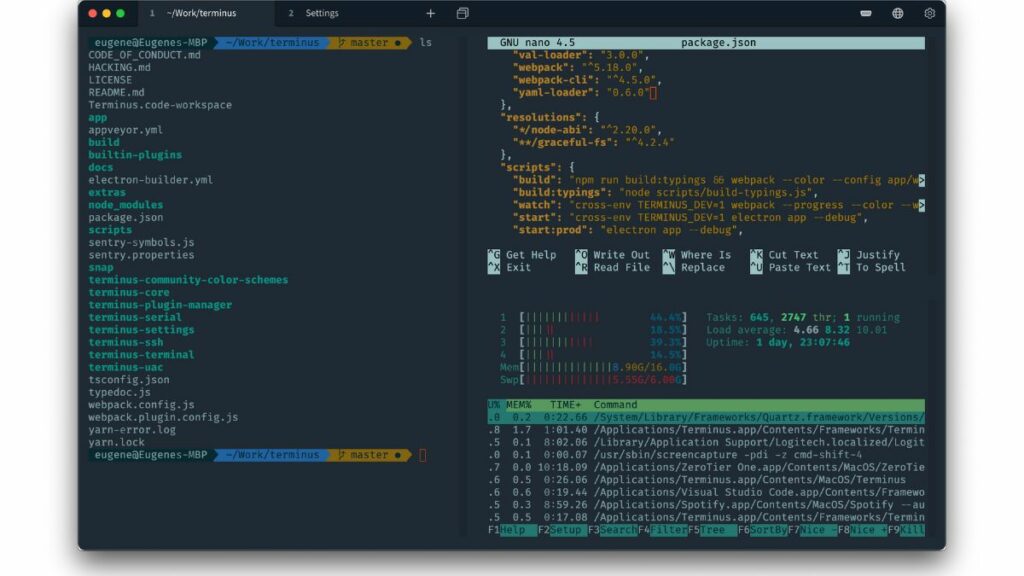Click the split-pane icon in the title bar
The width and height of the screenshot is (1024, 576).
[461, 13]
